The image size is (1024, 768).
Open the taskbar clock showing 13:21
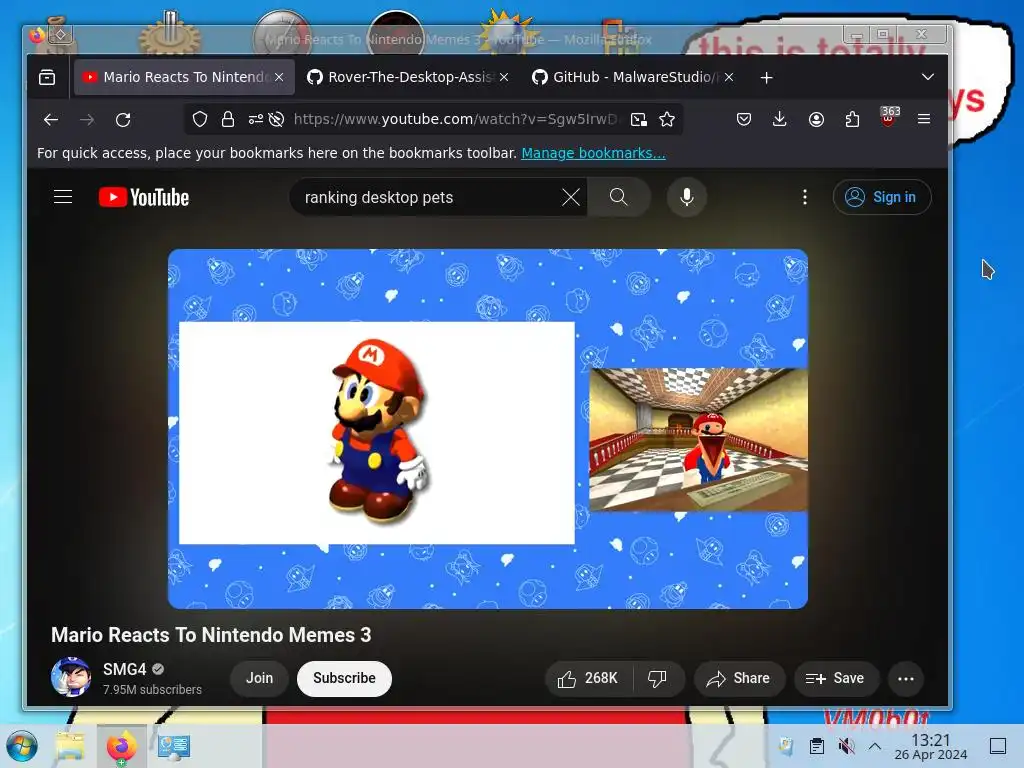pyautogui.click(x=931, y=746)
